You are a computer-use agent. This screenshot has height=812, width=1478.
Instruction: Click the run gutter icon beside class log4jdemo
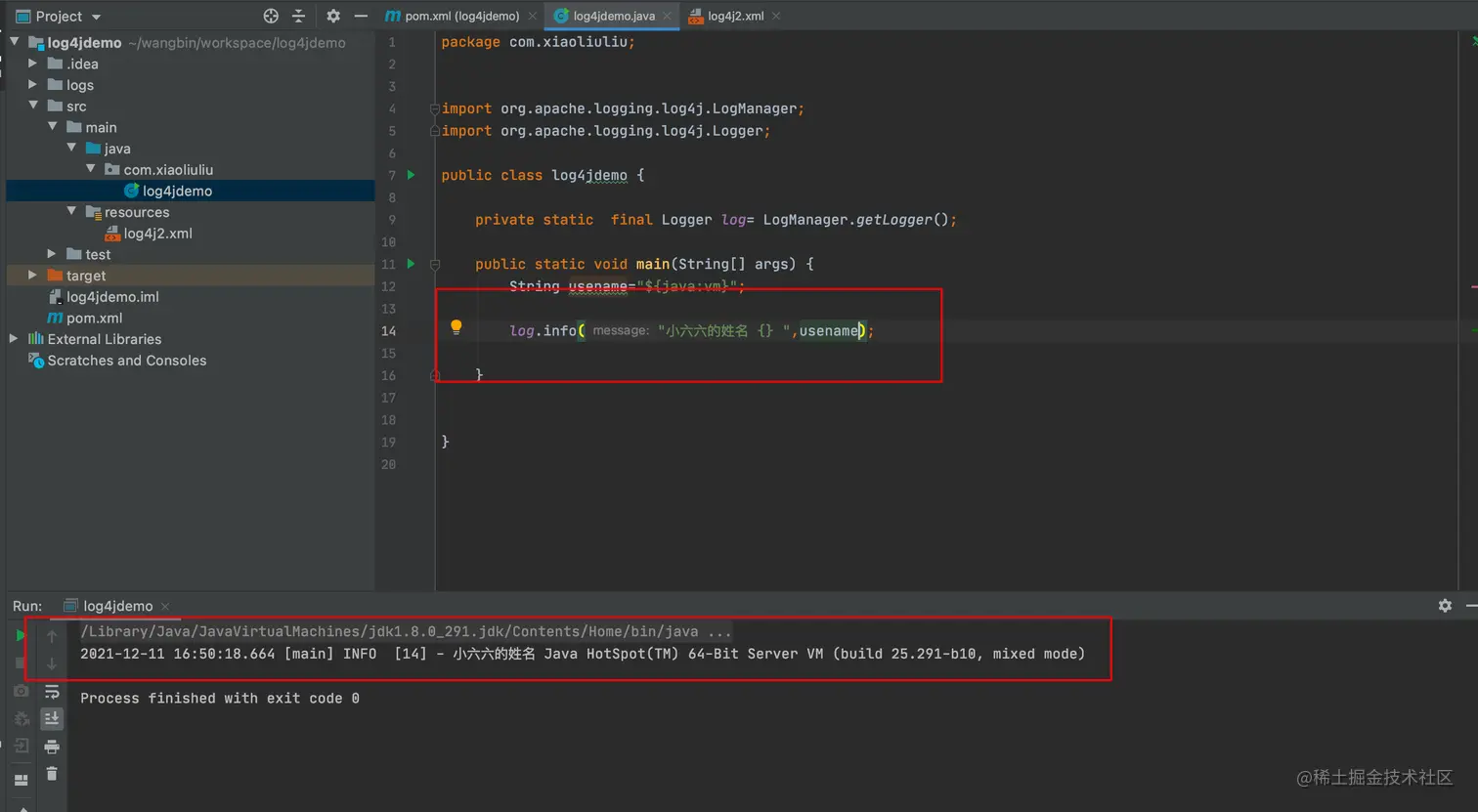tap(412, 175)
